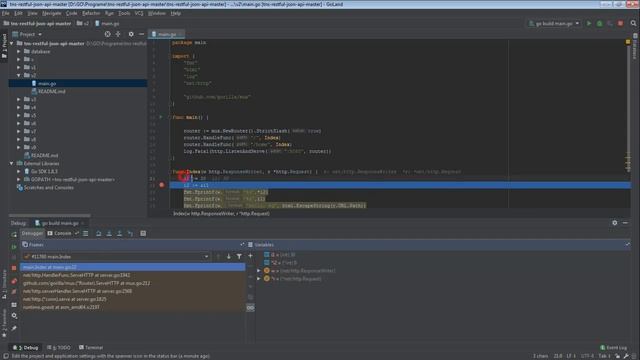This screenshot has width=640, height=360.
Task: Expand the database folder
Action: pyautogui.click(x=19, y=52)
